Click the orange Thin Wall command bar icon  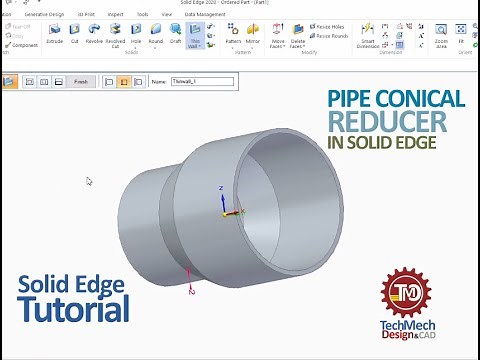pos(10,81)
